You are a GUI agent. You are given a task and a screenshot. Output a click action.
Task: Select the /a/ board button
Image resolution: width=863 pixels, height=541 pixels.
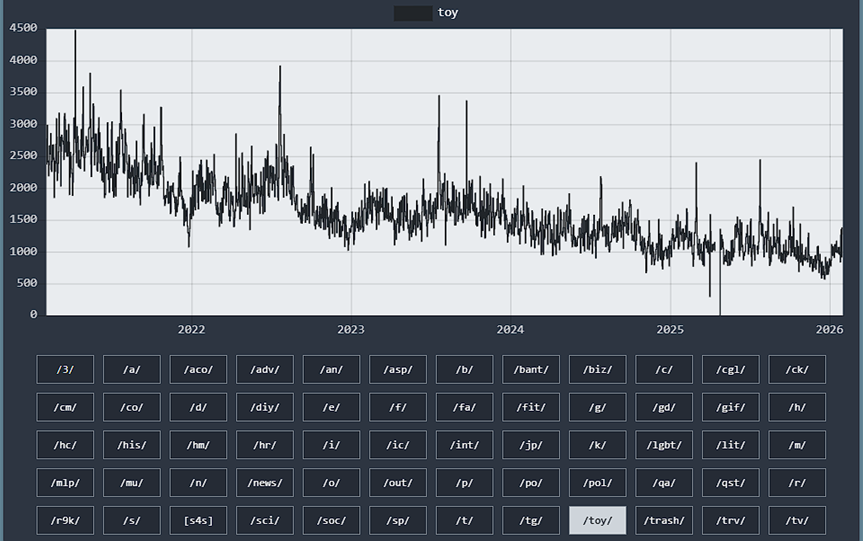(x=132, y=369)
